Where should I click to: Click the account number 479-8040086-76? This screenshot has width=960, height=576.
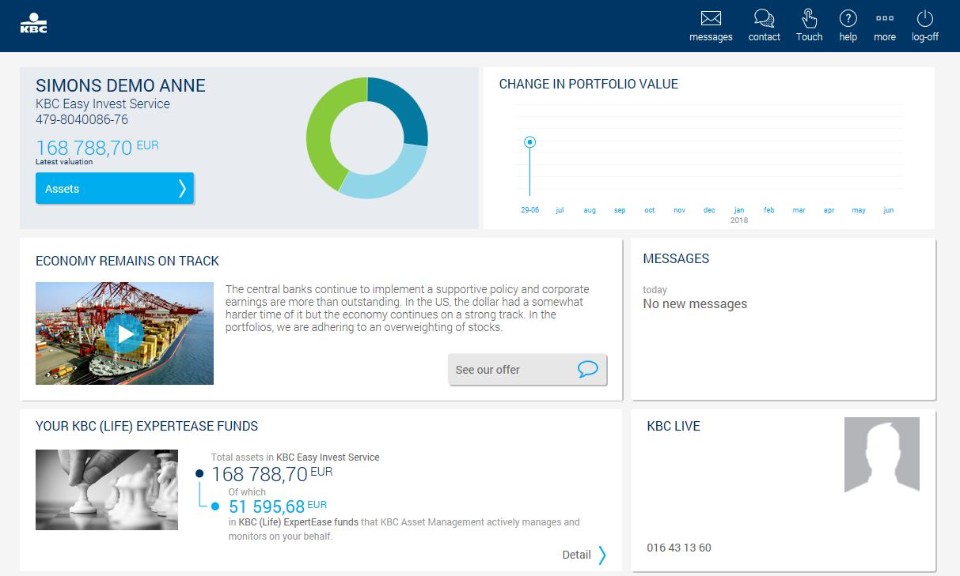81,119
